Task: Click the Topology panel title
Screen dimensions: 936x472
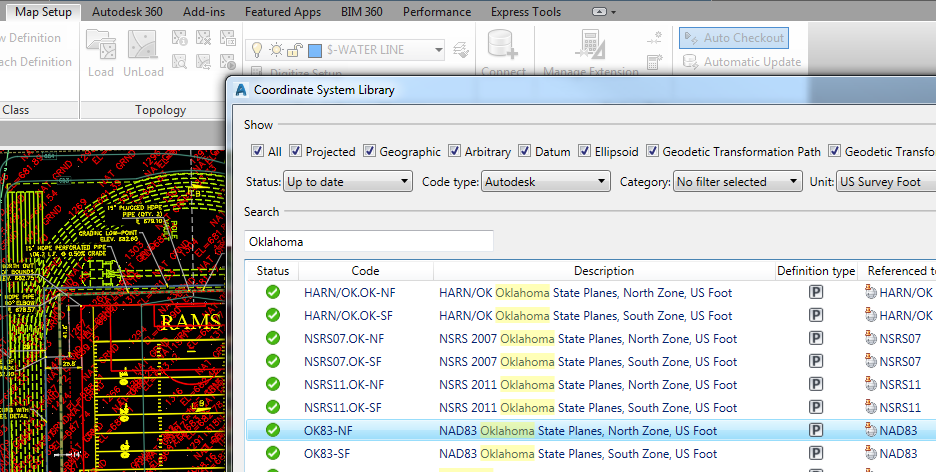Action: tap(160, 110)
